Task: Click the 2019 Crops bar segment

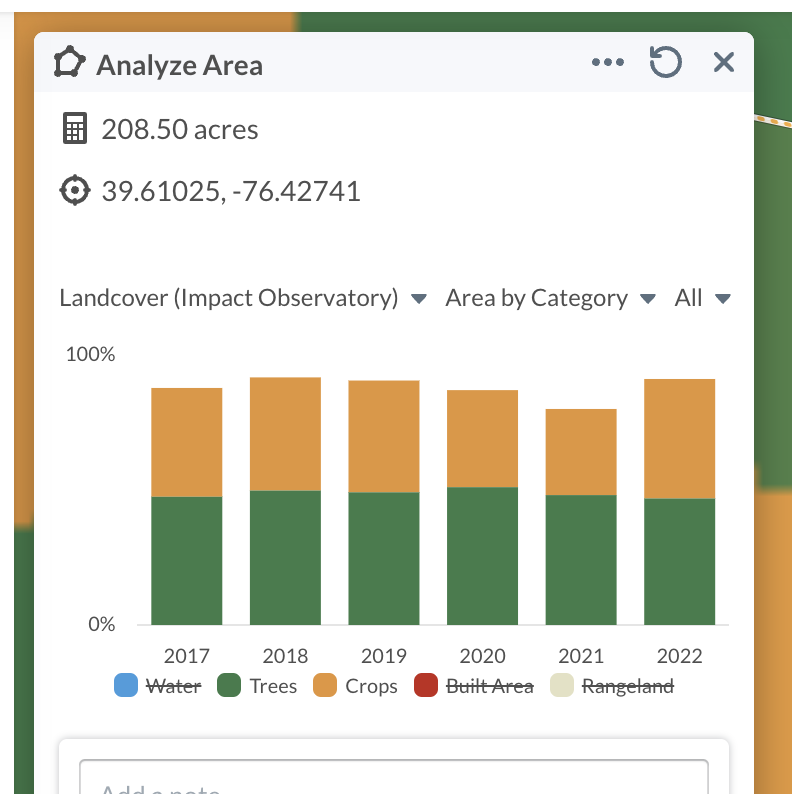Action: [x=384, y=436]
